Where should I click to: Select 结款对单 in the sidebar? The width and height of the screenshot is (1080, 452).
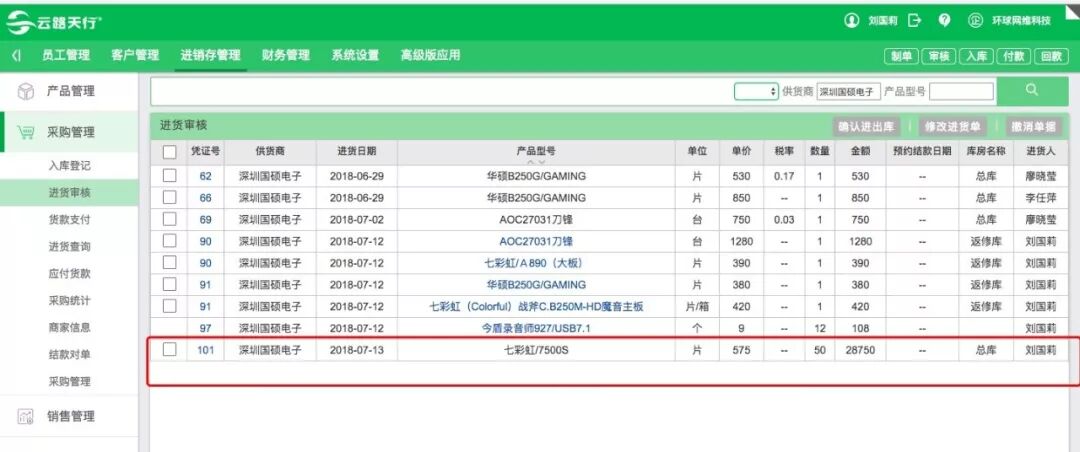70,354
